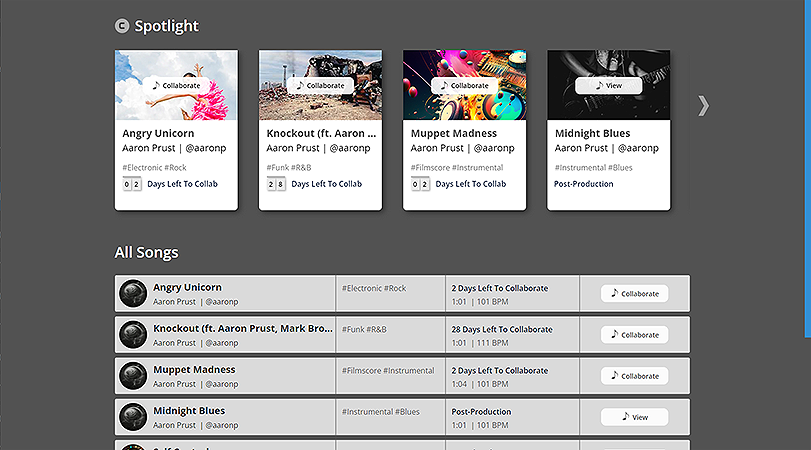Click #Filmscore #Instrumental tags in Muppet Madness row
Image resolution: width=811 pixels, height=450 pixels.
[388, 371]
